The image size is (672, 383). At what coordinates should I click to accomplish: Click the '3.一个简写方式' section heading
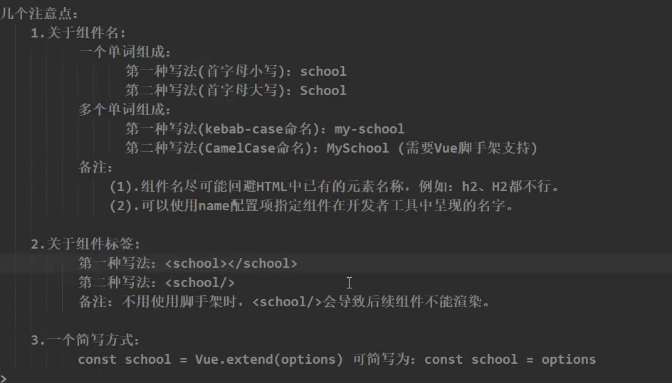click(x=85, y=340)
